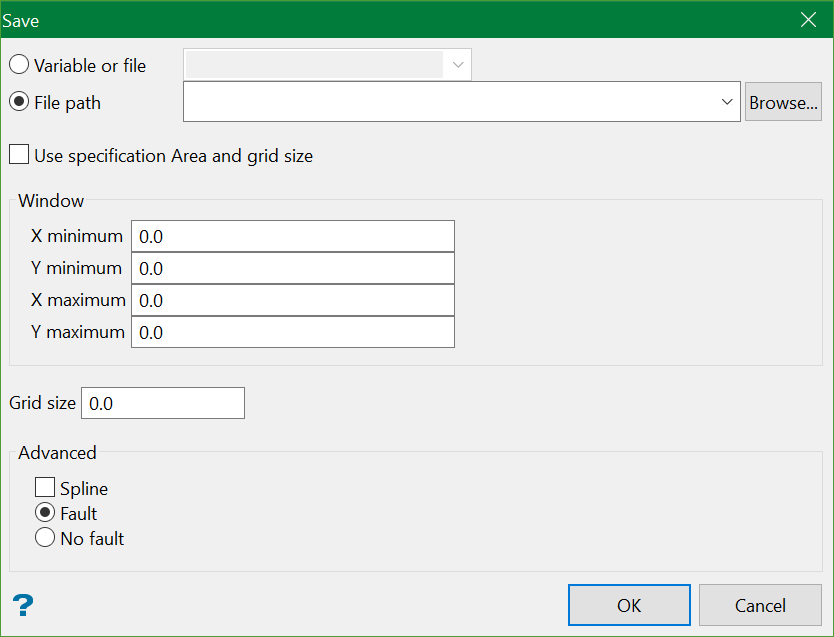Expand the File path dropdown arrow
This screenshot has height=637, width=834.
(726, 102)
